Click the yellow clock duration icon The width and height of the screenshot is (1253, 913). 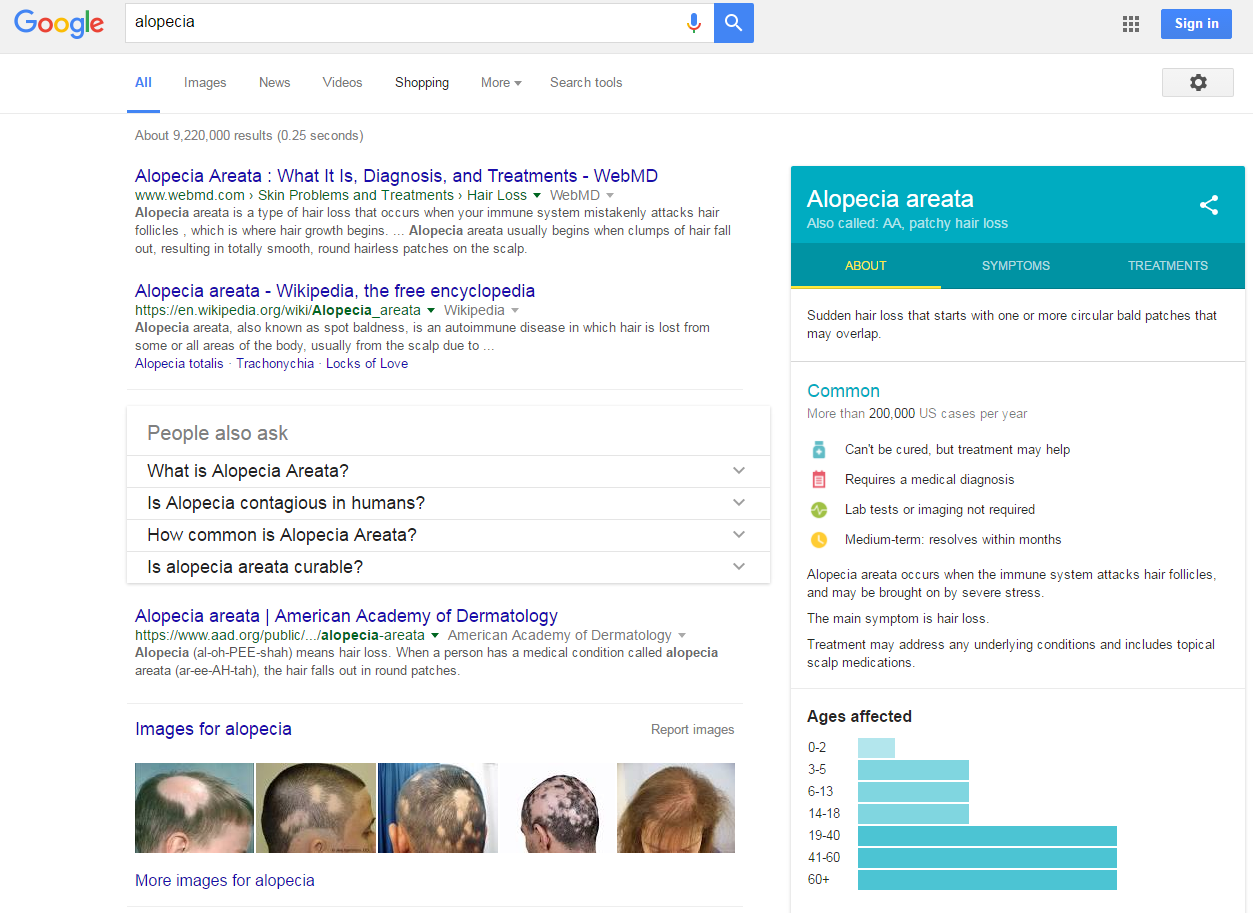click(x=819, y=539)
